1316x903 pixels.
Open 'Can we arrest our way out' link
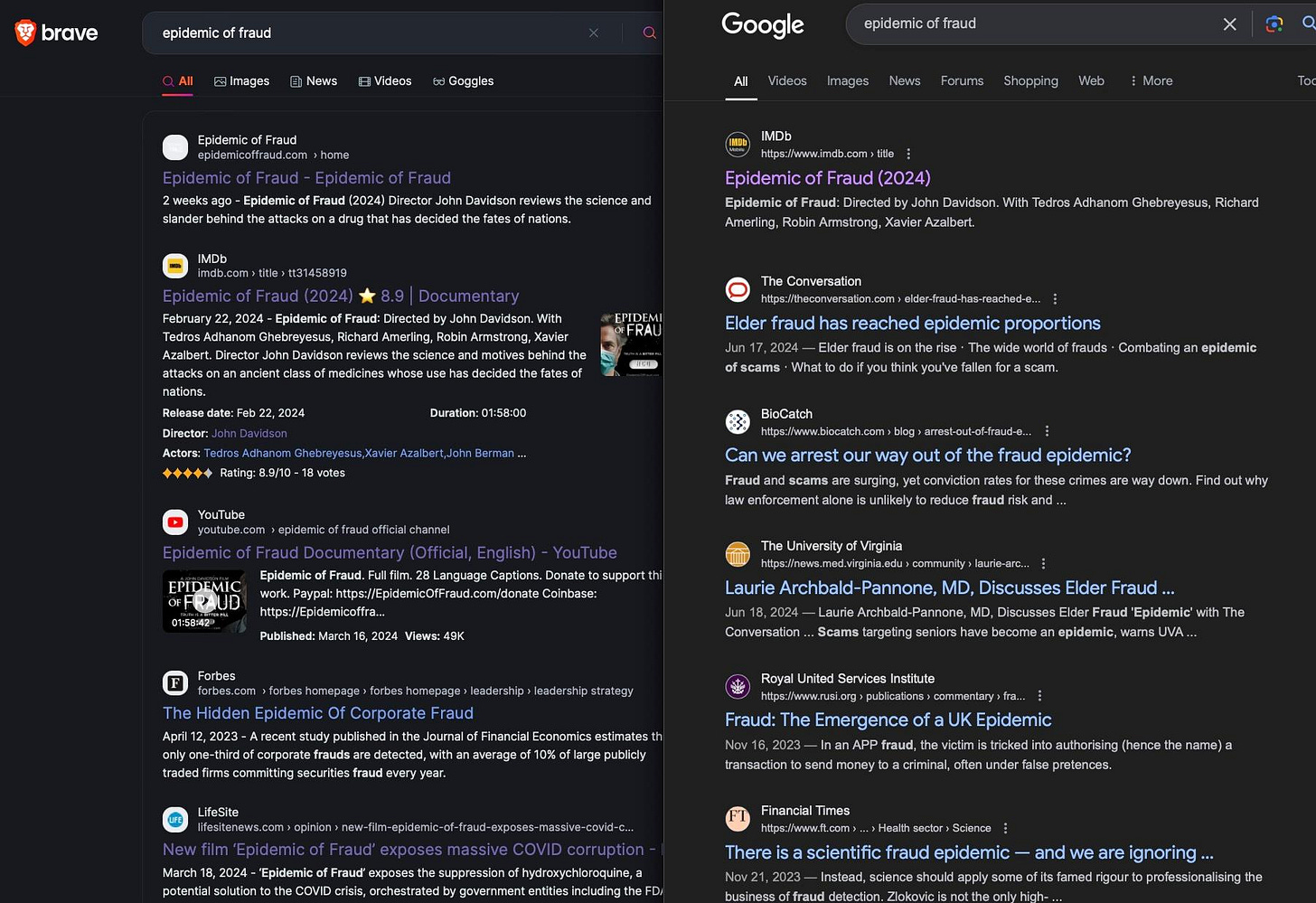[928, 456]
